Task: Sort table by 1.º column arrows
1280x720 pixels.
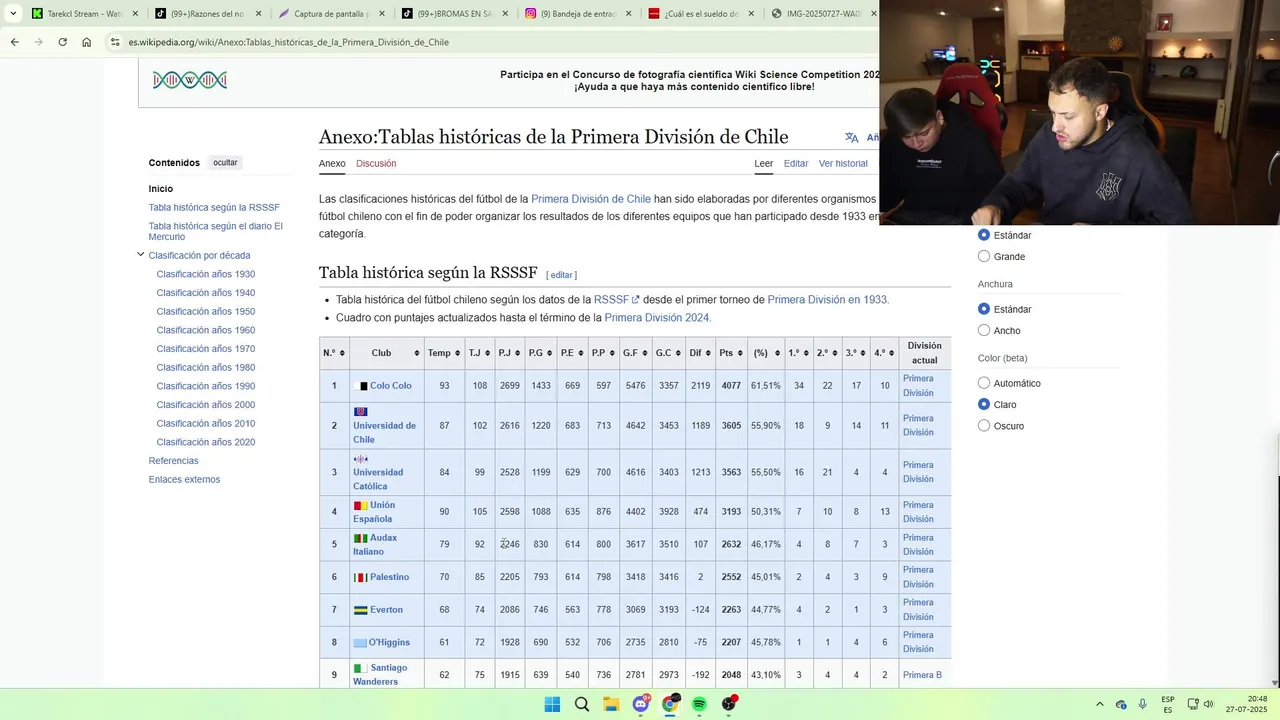Action: 807,353
